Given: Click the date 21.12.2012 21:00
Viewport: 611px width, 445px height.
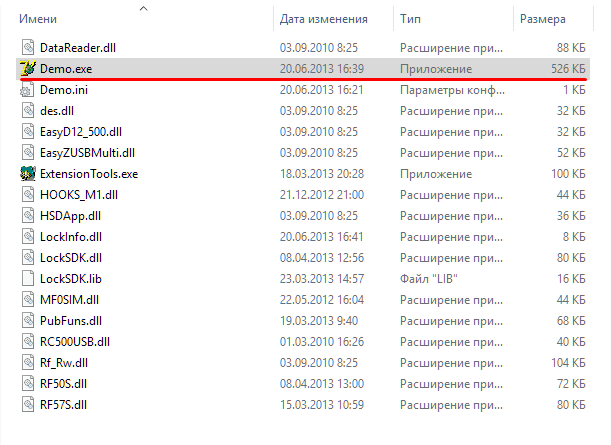Looking at the screenshot, I should [x=322, y=195].
